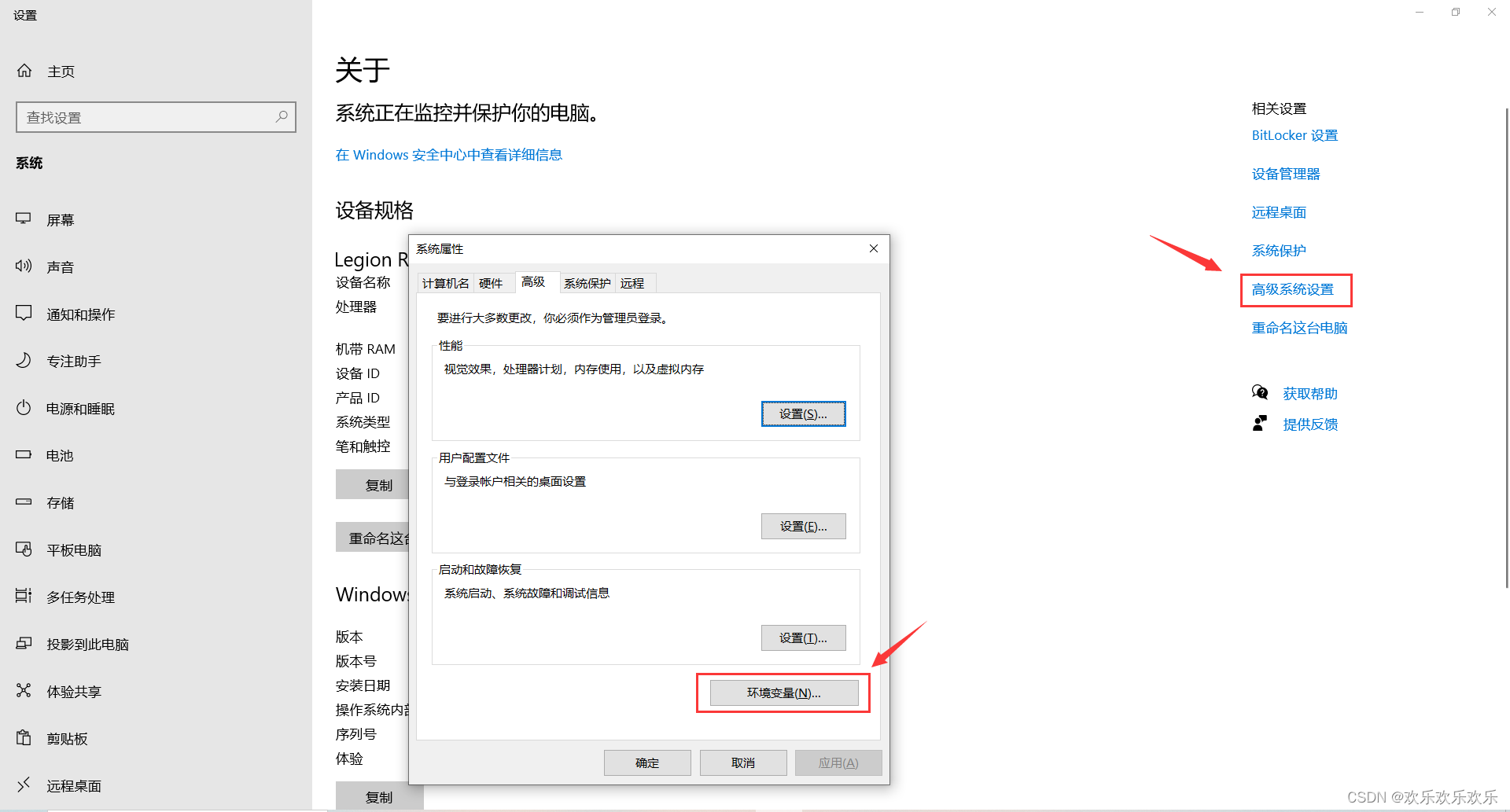Click Rename this PC (重命名这台电脑) link
The height and width of the screenshot is (812, 1510).
coord(1299,328)
